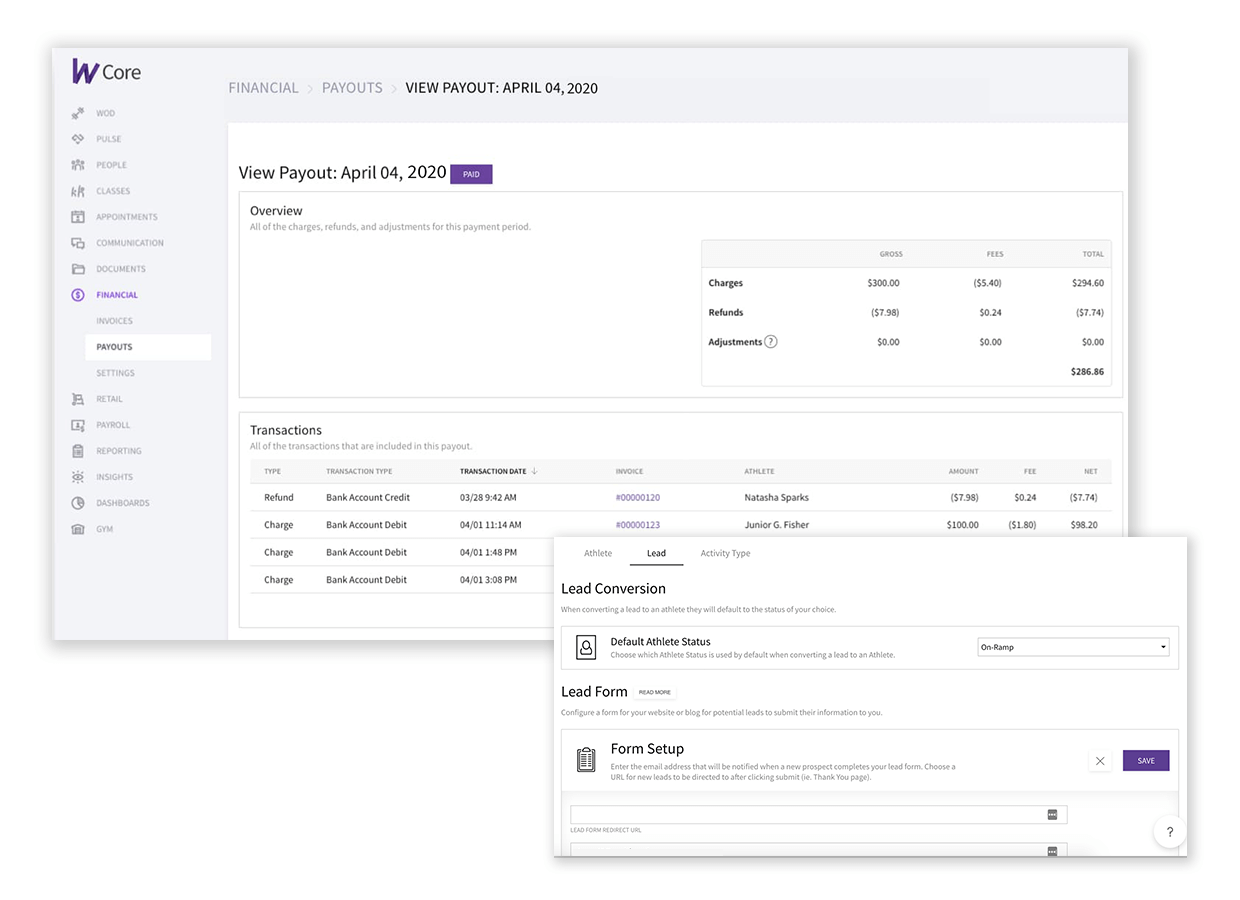Open Invoices under Financial menu
This screenshot has height=900, width=1240.
(114, 321)
